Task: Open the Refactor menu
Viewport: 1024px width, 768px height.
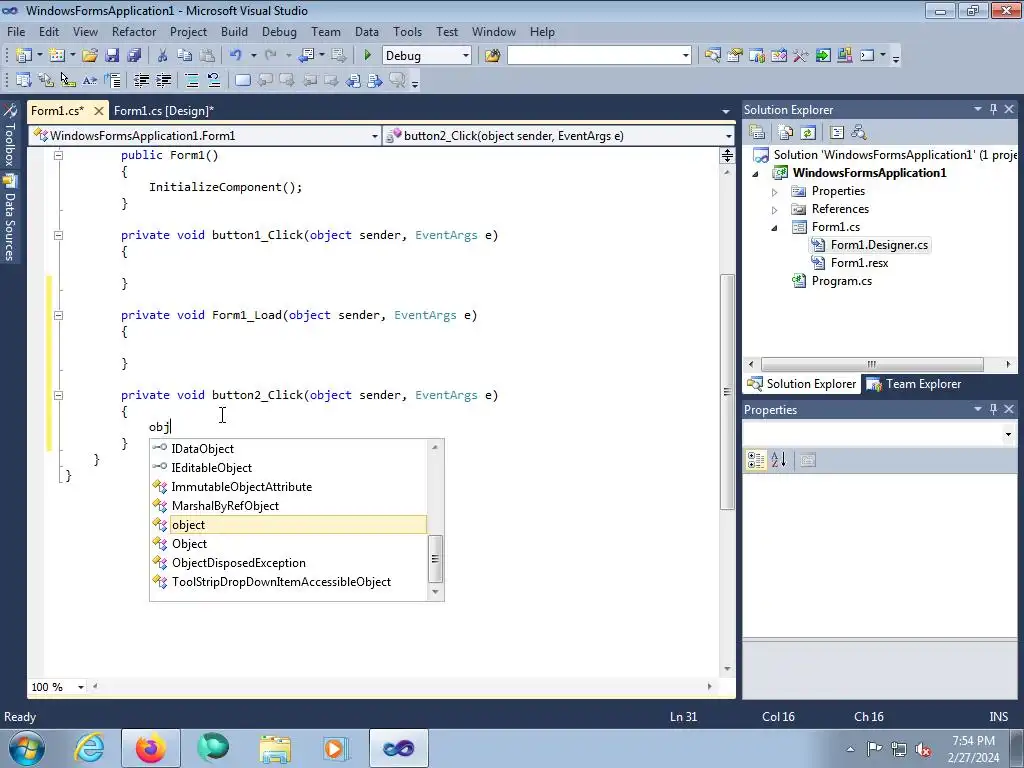Action: pos(134,31)
